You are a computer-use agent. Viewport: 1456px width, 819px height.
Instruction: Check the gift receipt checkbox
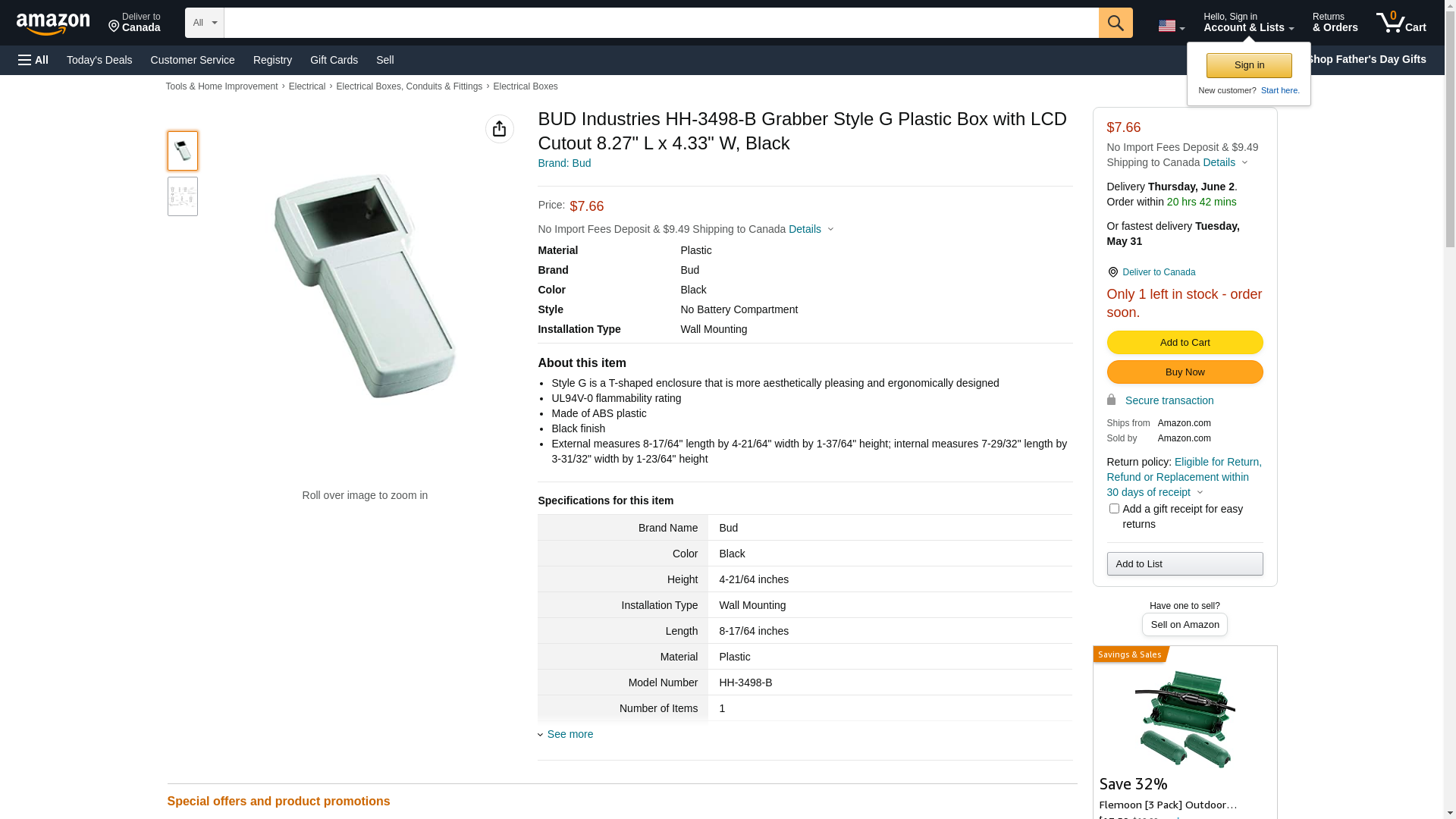click(x=1114, y=509)
